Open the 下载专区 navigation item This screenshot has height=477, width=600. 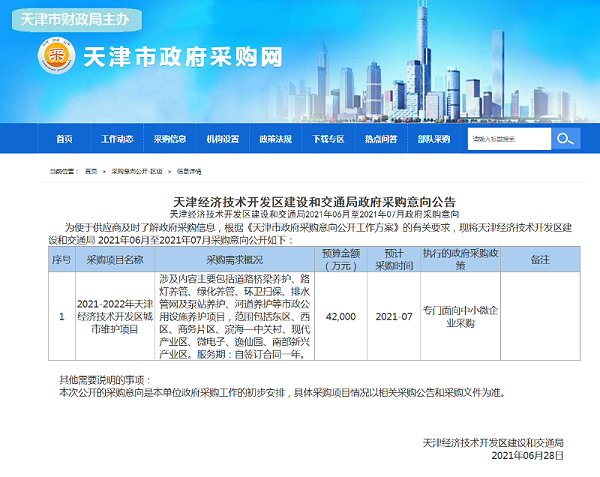click(x=328, y=139)
